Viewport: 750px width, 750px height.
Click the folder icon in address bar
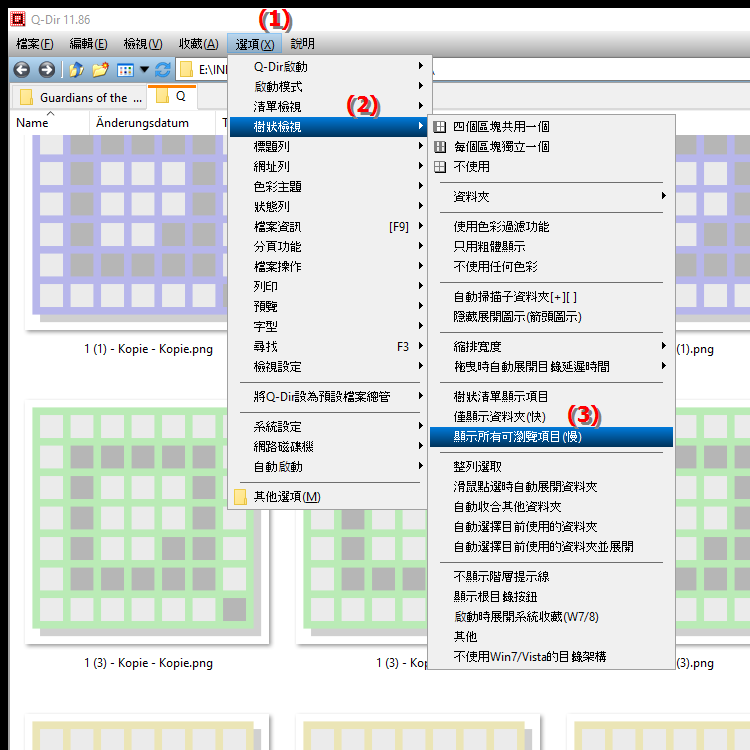(x=187, y=70)
